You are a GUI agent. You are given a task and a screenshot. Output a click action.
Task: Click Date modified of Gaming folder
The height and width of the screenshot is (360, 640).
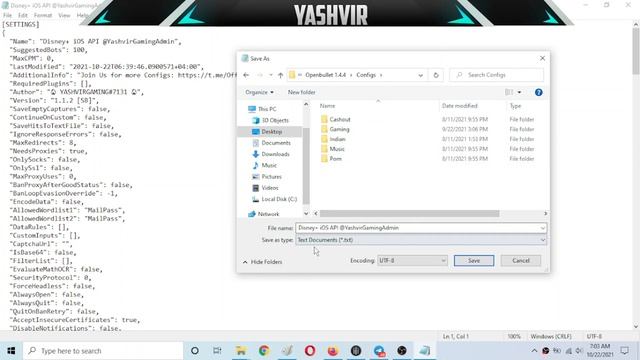pyautogui.click(x=464, y=129)
